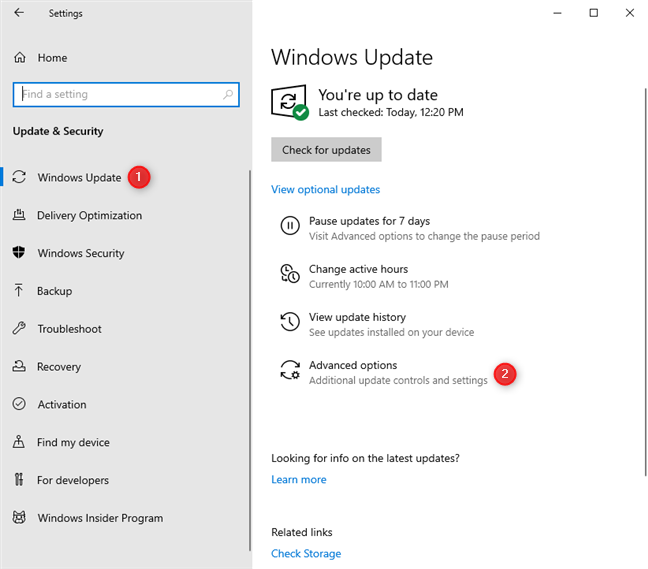Click Pause updates for 7 days
The image size is (648, 569).
tap(369, 221)
